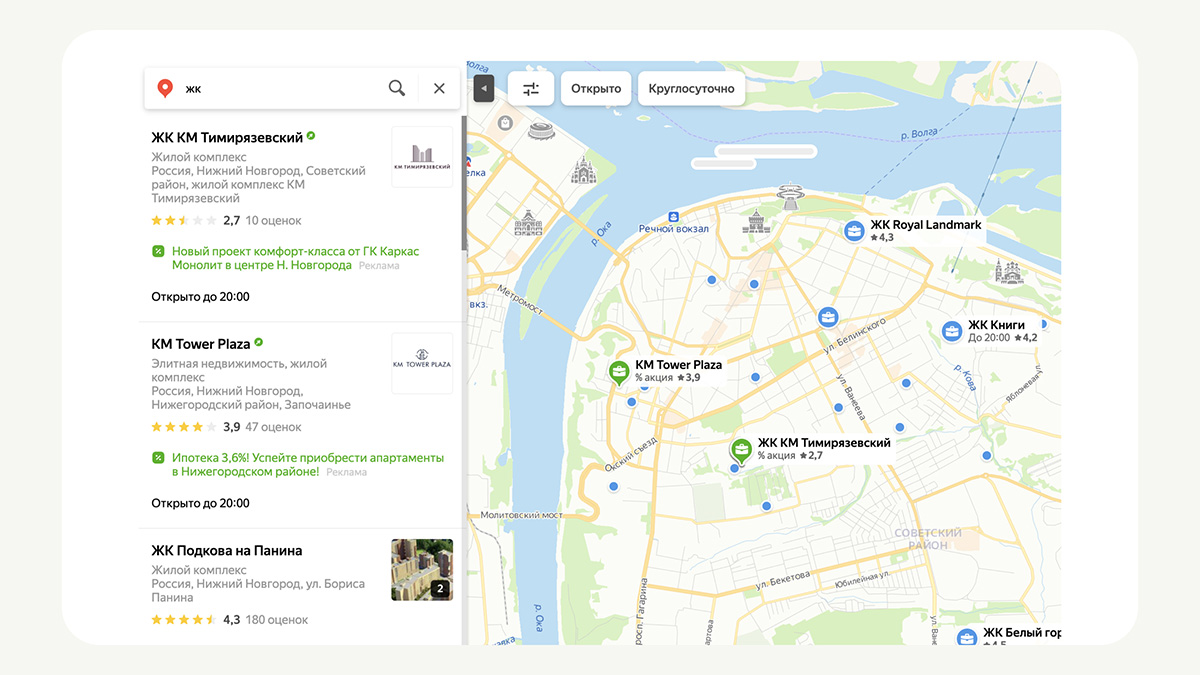1200x675 pixels.
Task: Click the Окский съезд street label
Action: 630,453
